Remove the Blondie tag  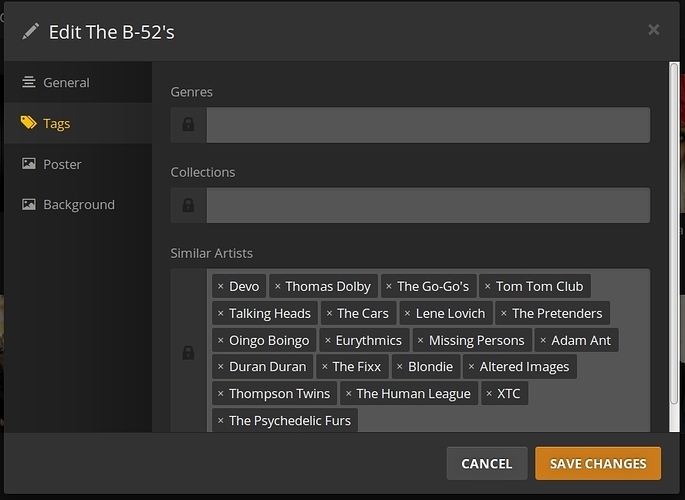pyautogui.click(x=400, y=367)
